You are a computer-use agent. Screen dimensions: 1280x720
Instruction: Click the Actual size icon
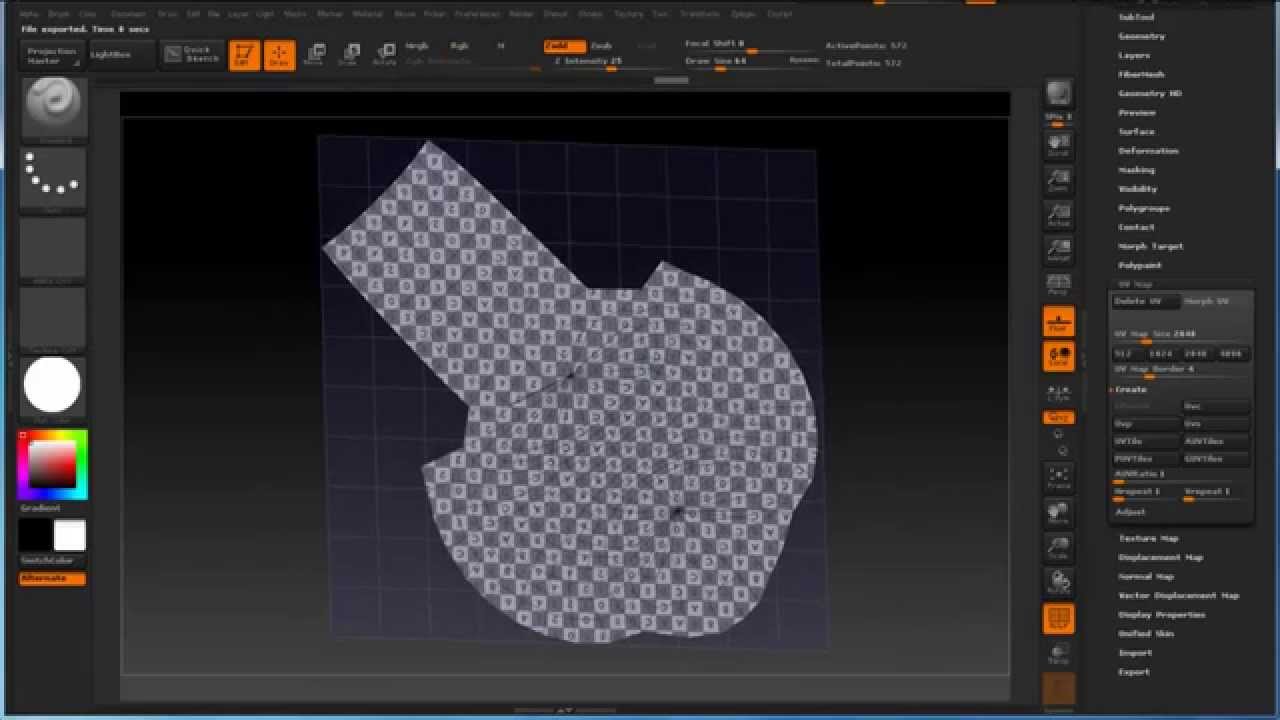(x=1058, y=215)
